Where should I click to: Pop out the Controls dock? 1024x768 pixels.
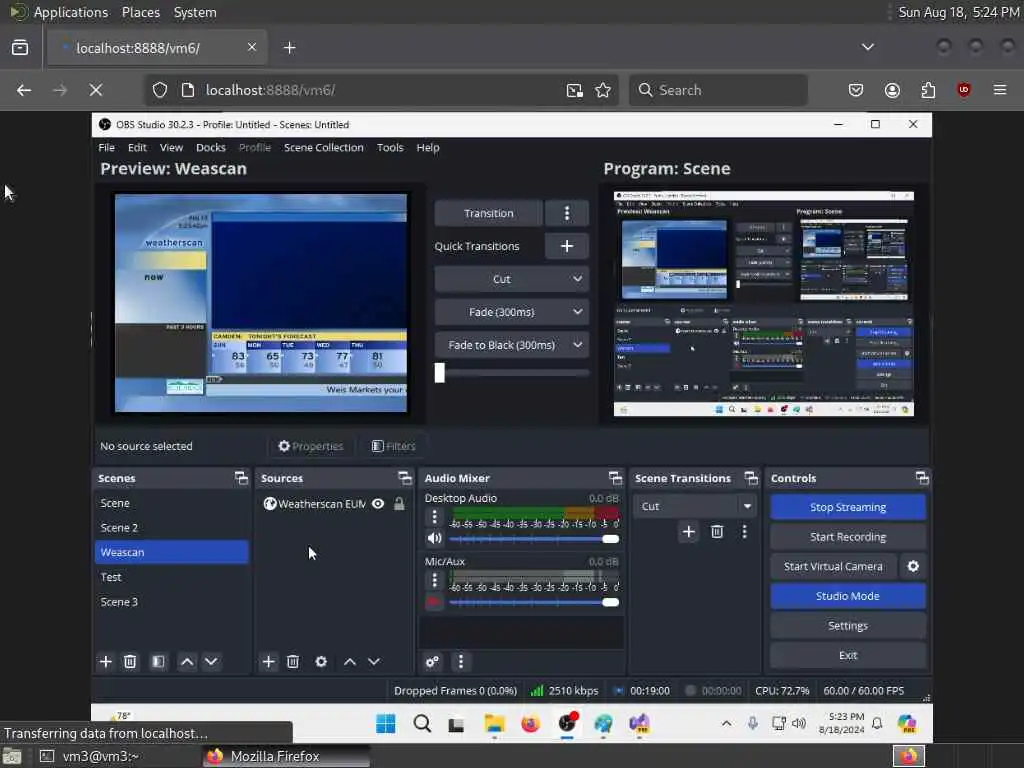[x=921, y=478]
